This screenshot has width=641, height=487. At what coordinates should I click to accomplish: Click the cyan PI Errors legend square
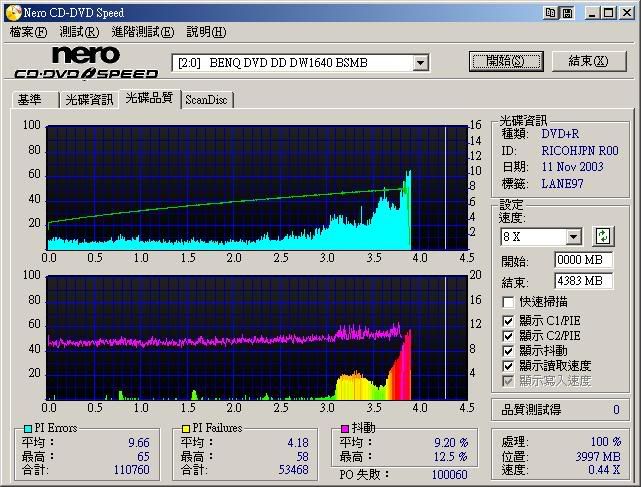(x=27, y=429)
